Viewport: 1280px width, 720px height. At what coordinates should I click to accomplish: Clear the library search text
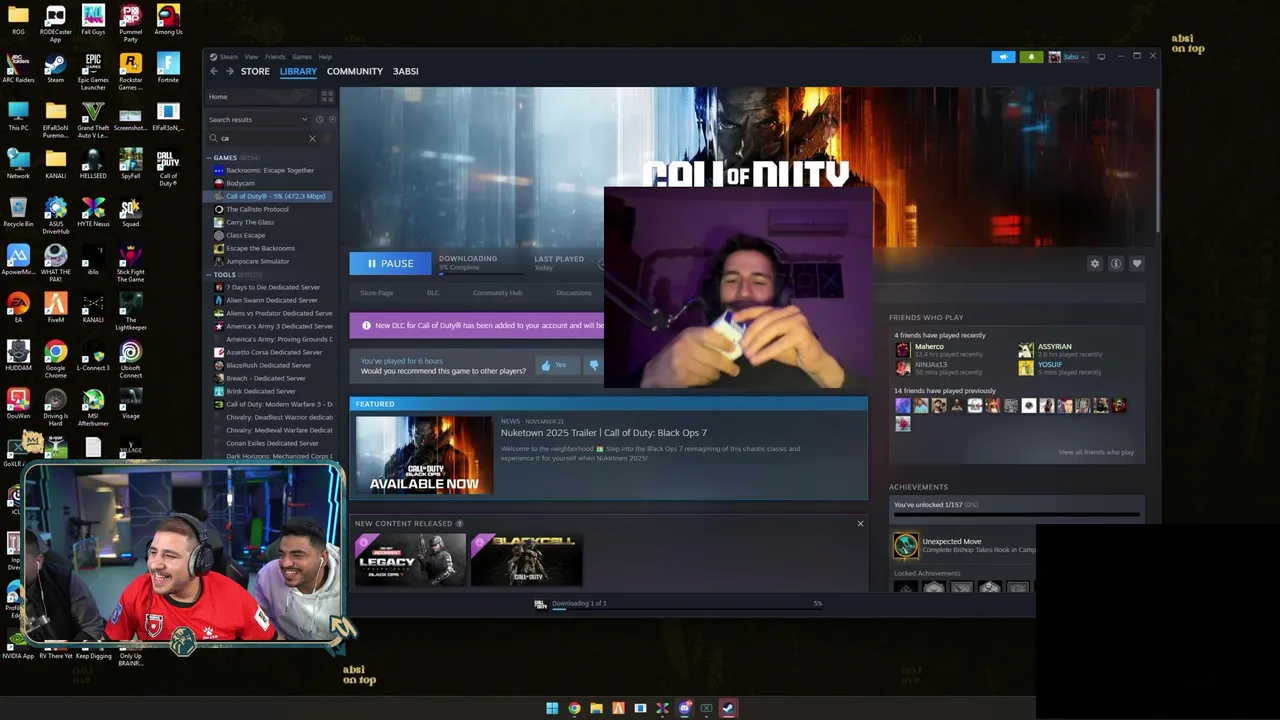(x=312, y=138)
